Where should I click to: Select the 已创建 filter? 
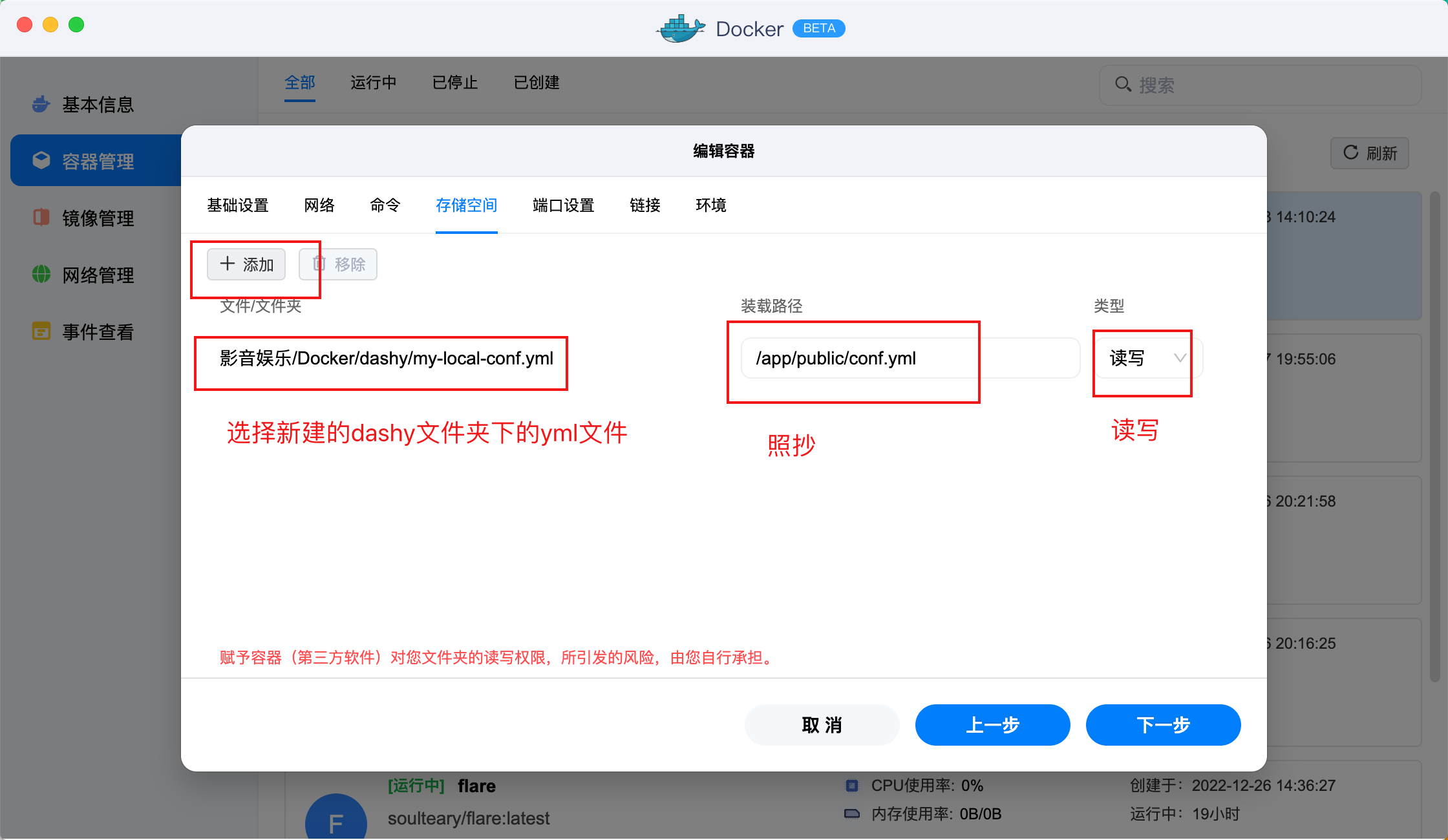coord(536,83)
